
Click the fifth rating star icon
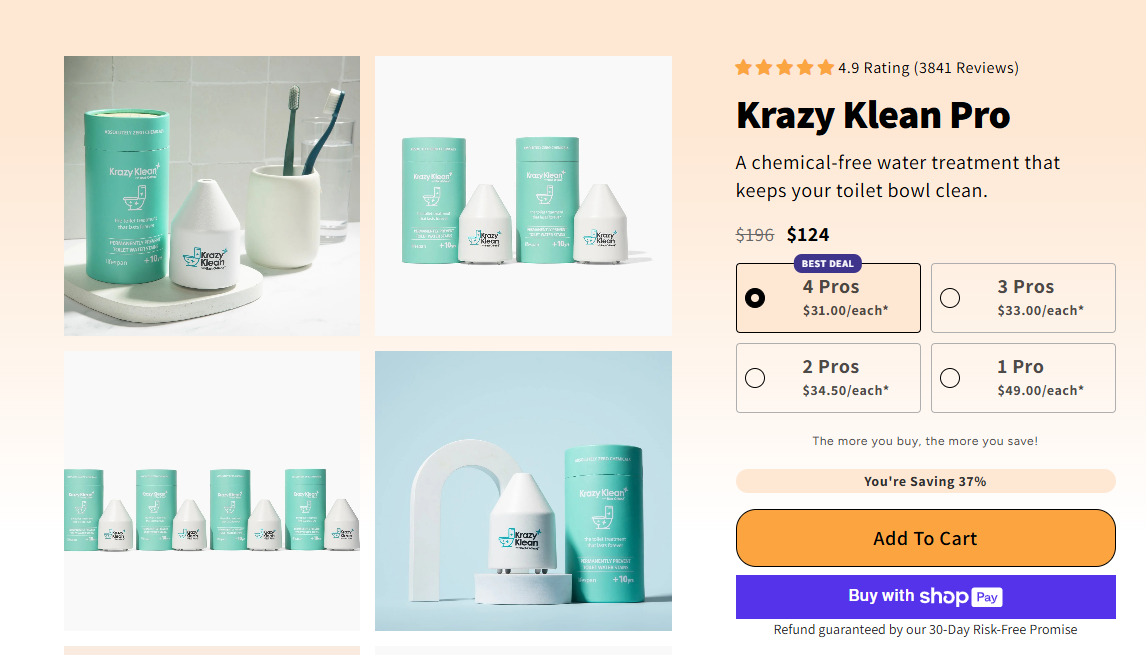(825, 68)
